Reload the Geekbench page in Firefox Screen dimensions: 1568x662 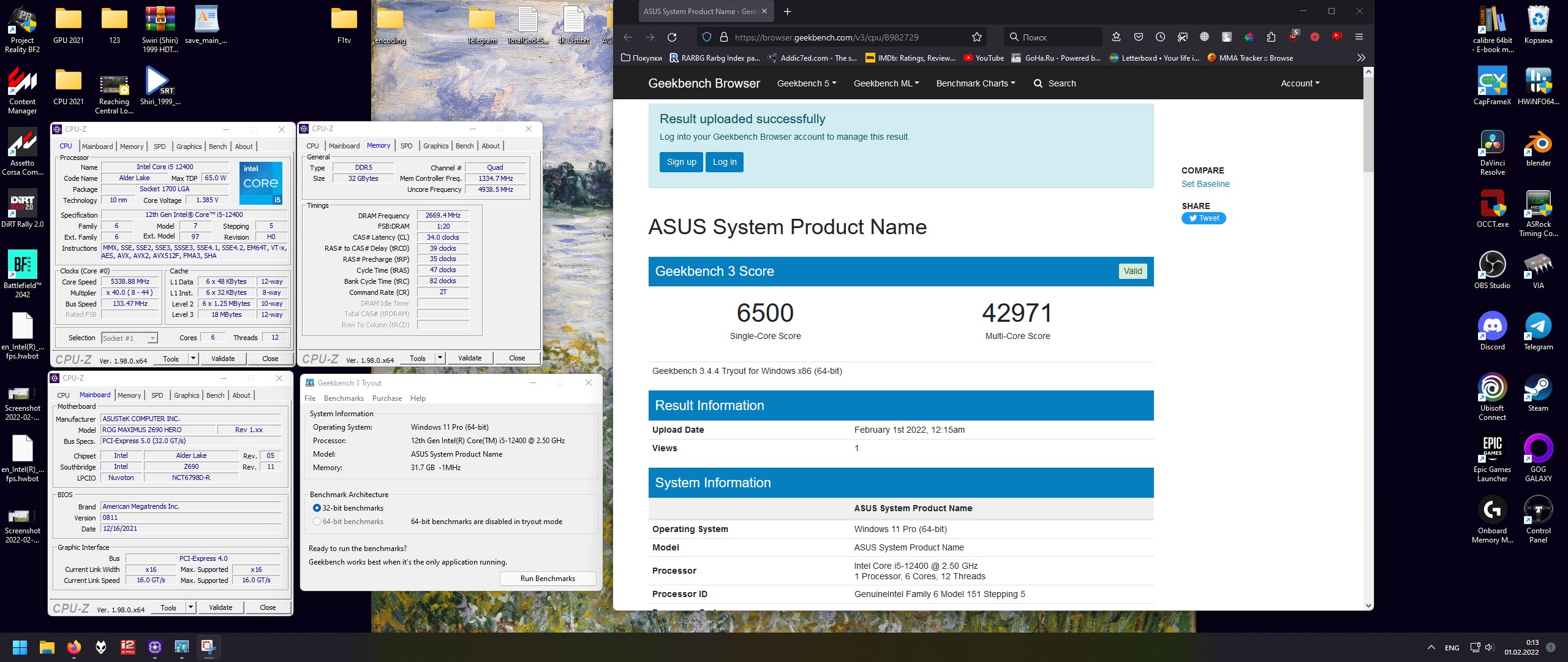point(672,37)
